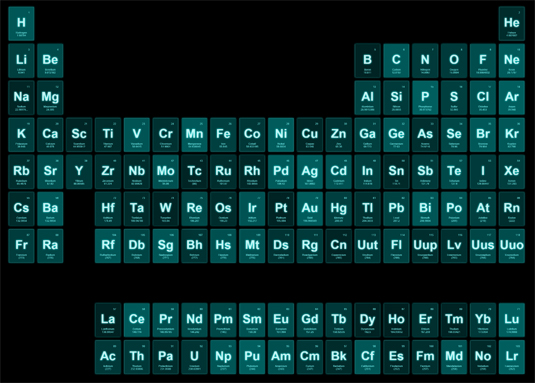
Task: Select the Titanium (Ti) tile
Action: click(x=108, y=135)
